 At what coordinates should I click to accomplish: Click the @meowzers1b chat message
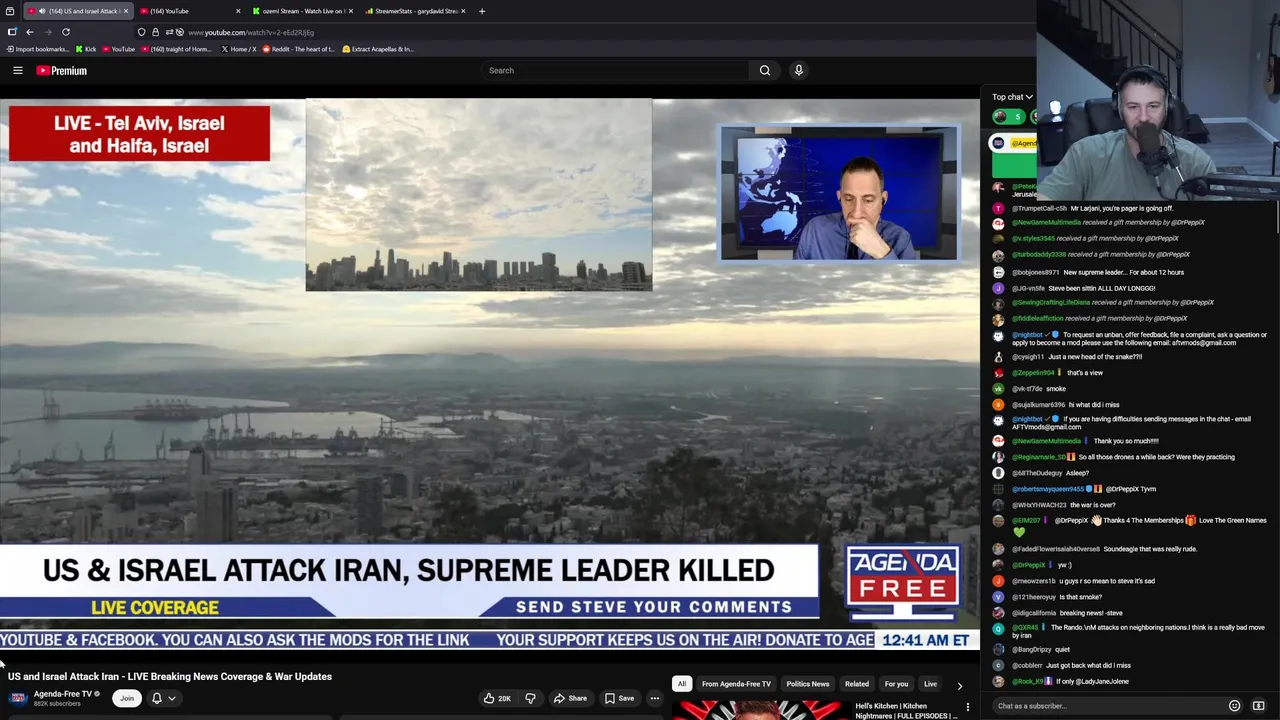click(x=1083, y=581)
